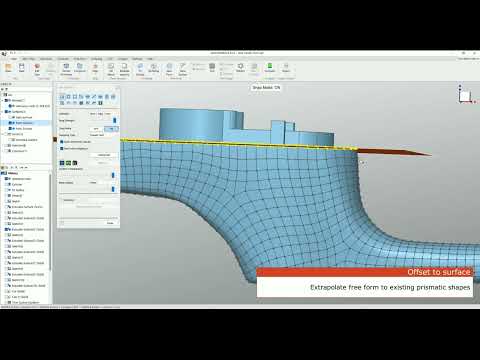480x360 pixels.
Task: Click the red Exit tool icon in the ribbon
Action: point(37,66)
